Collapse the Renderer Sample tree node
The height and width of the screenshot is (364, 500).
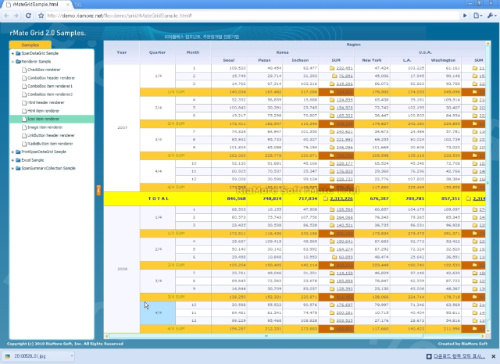[x=13, y=62]
